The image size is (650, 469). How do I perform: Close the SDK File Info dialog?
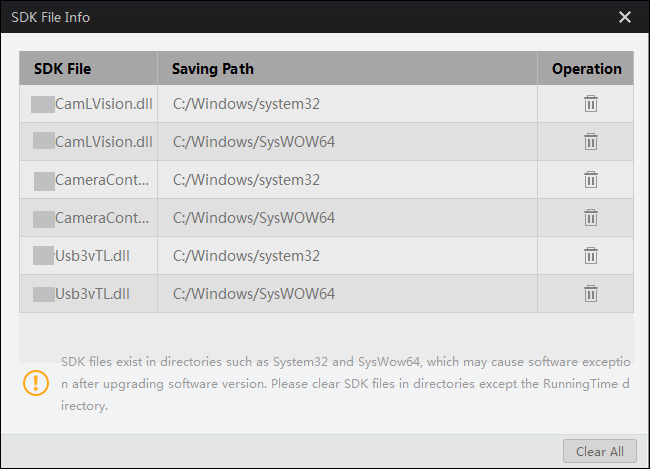click(x=625, y=17)
